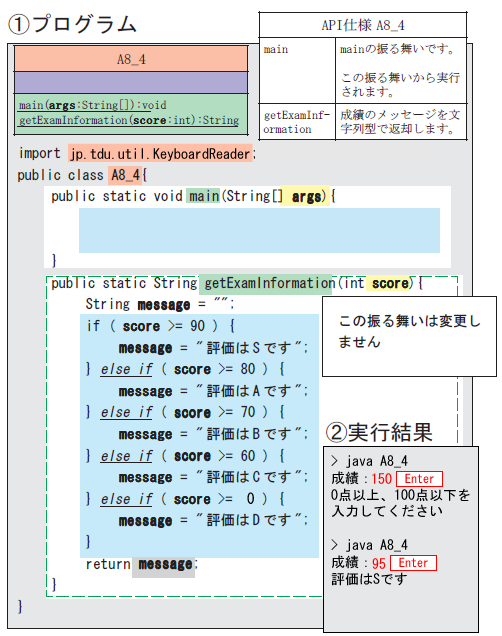Select the empty purple attributes compartment

point(131,83)
